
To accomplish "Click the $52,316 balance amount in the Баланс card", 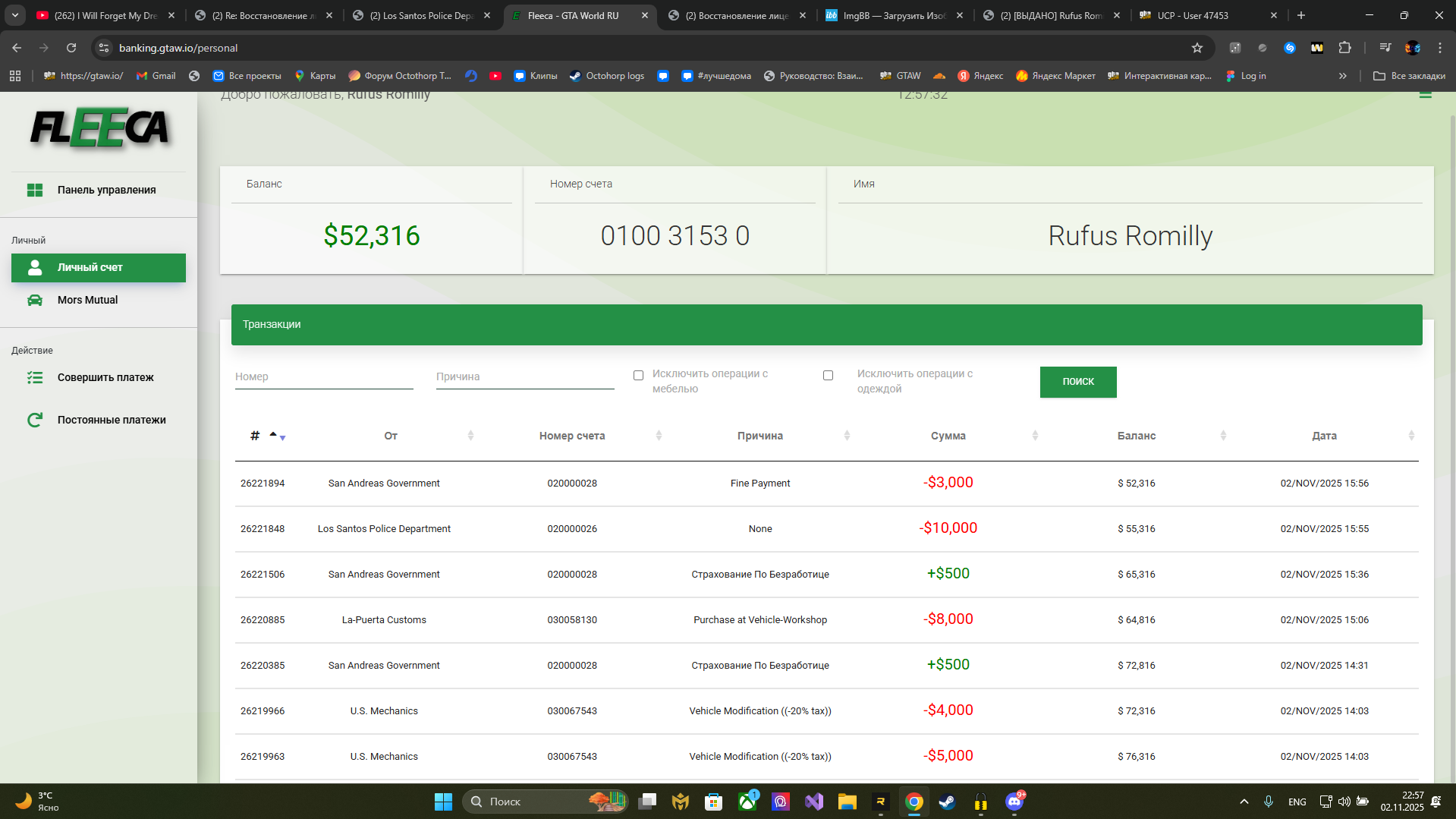I will coord(372,236).
